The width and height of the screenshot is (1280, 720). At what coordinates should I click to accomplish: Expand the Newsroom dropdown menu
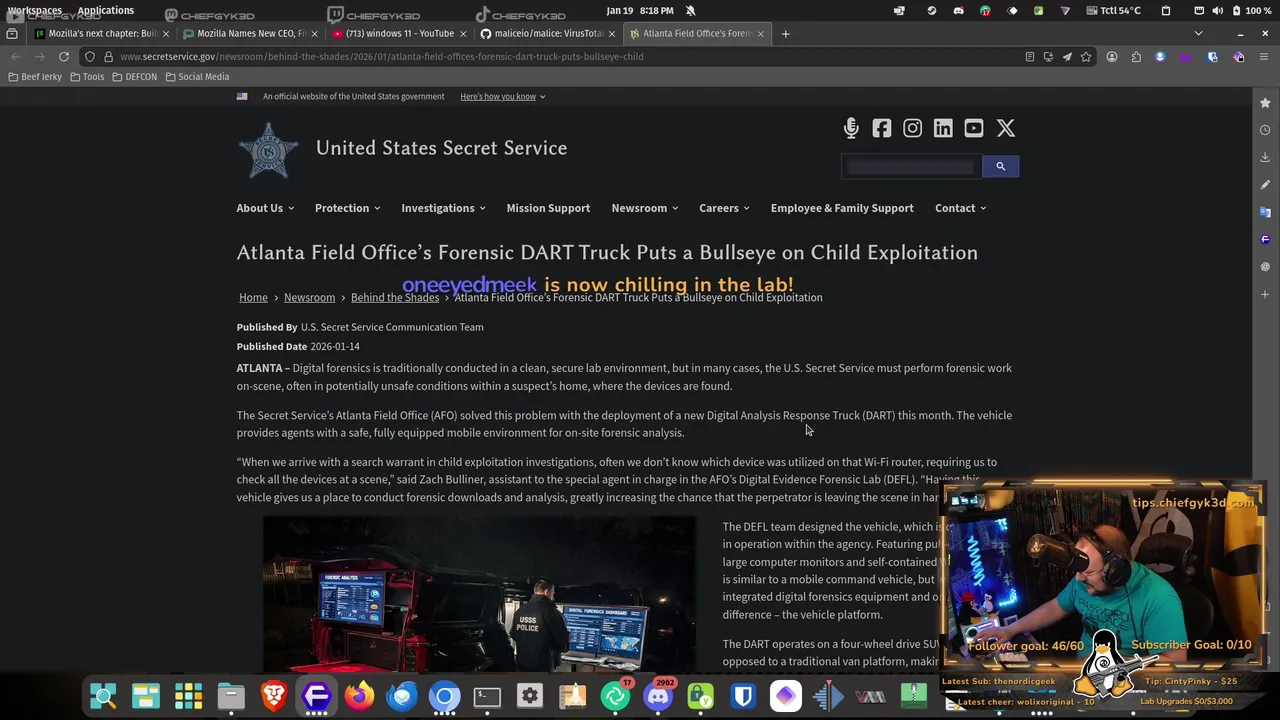pos(645,208)
